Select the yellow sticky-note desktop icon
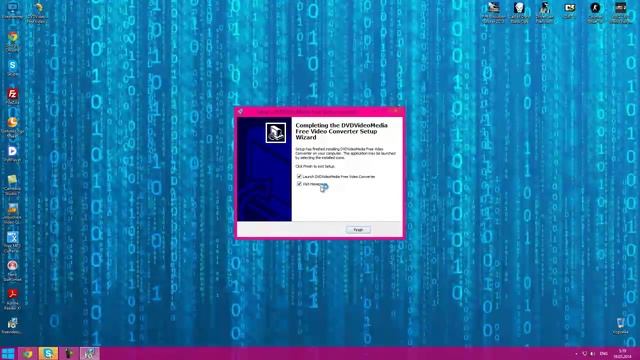 click(12, 184)
